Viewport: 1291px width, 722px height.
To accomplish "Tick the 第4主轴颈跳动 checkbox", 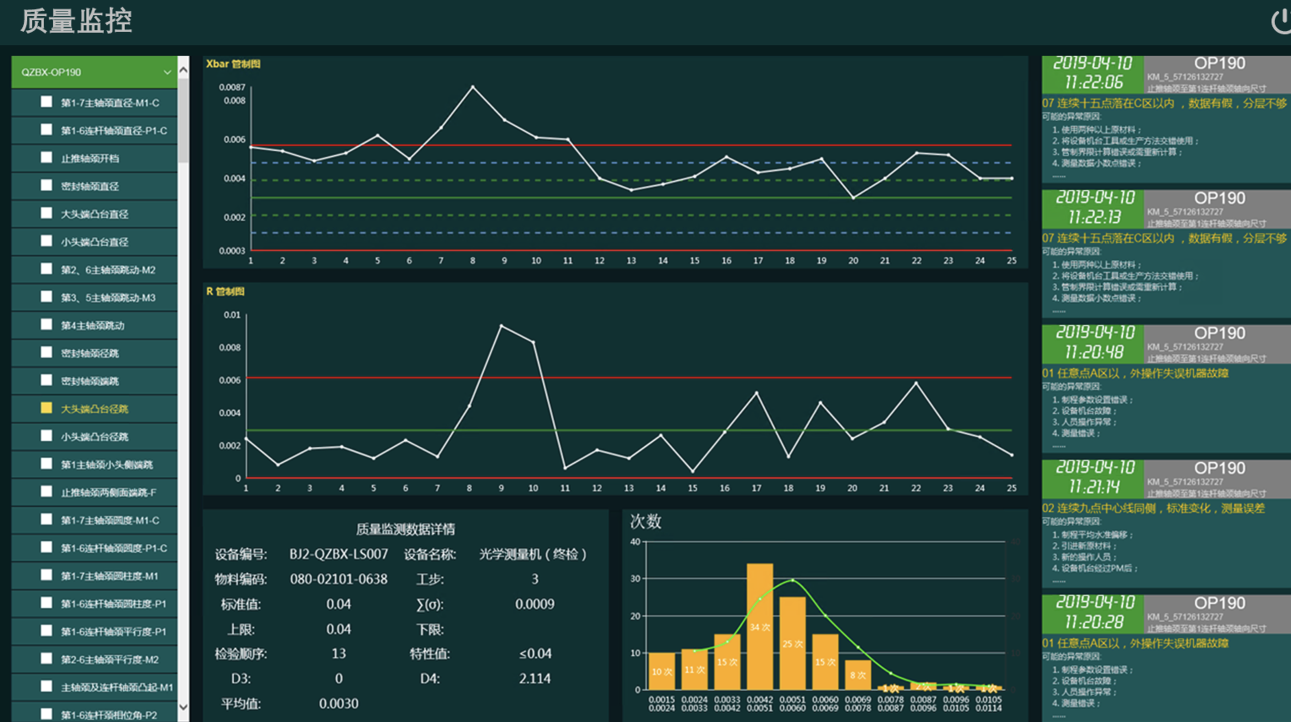I will tap(46, 324).
